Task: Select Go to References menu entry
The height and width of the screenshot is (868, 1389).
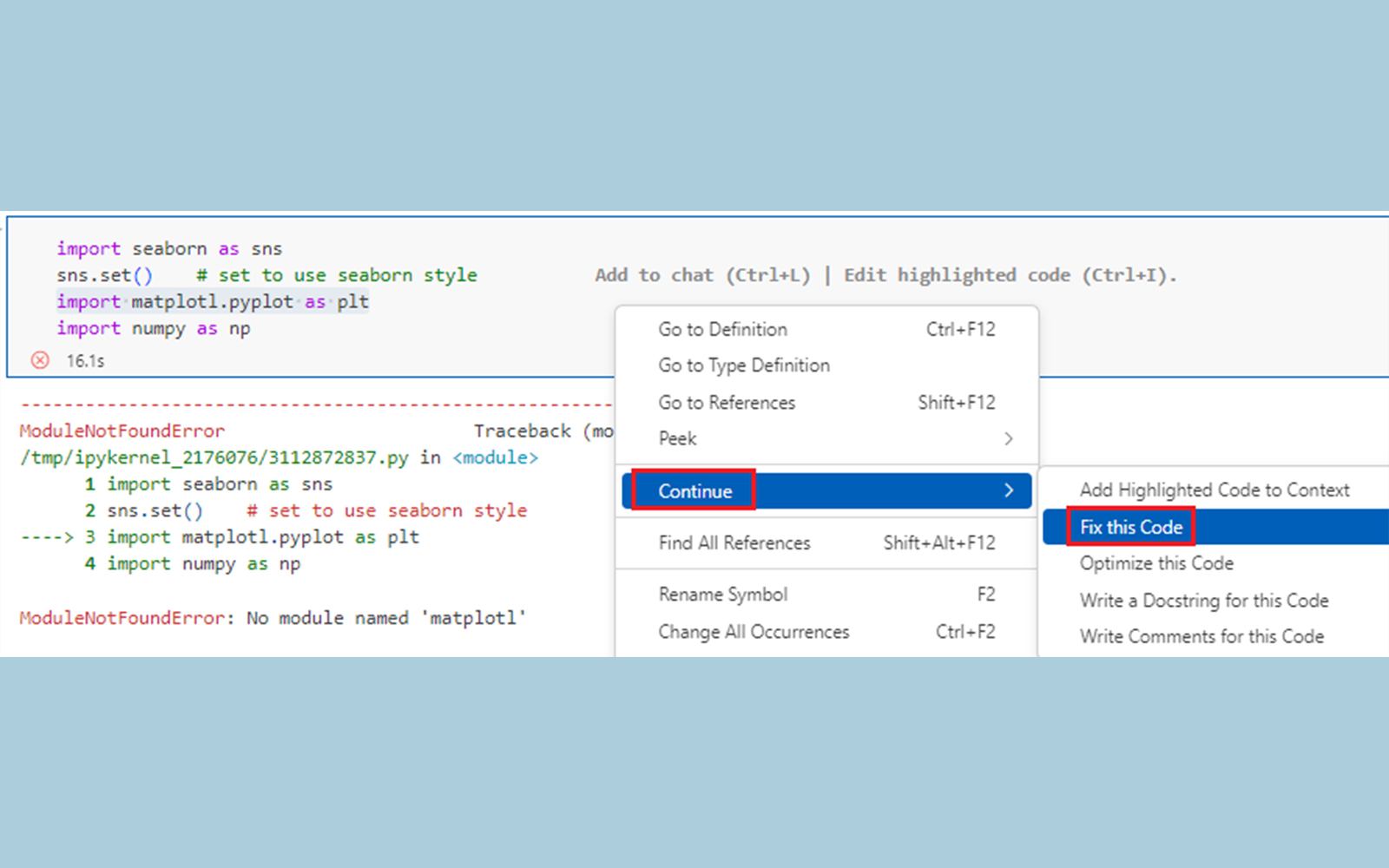Action: click(x=726, y=403)
